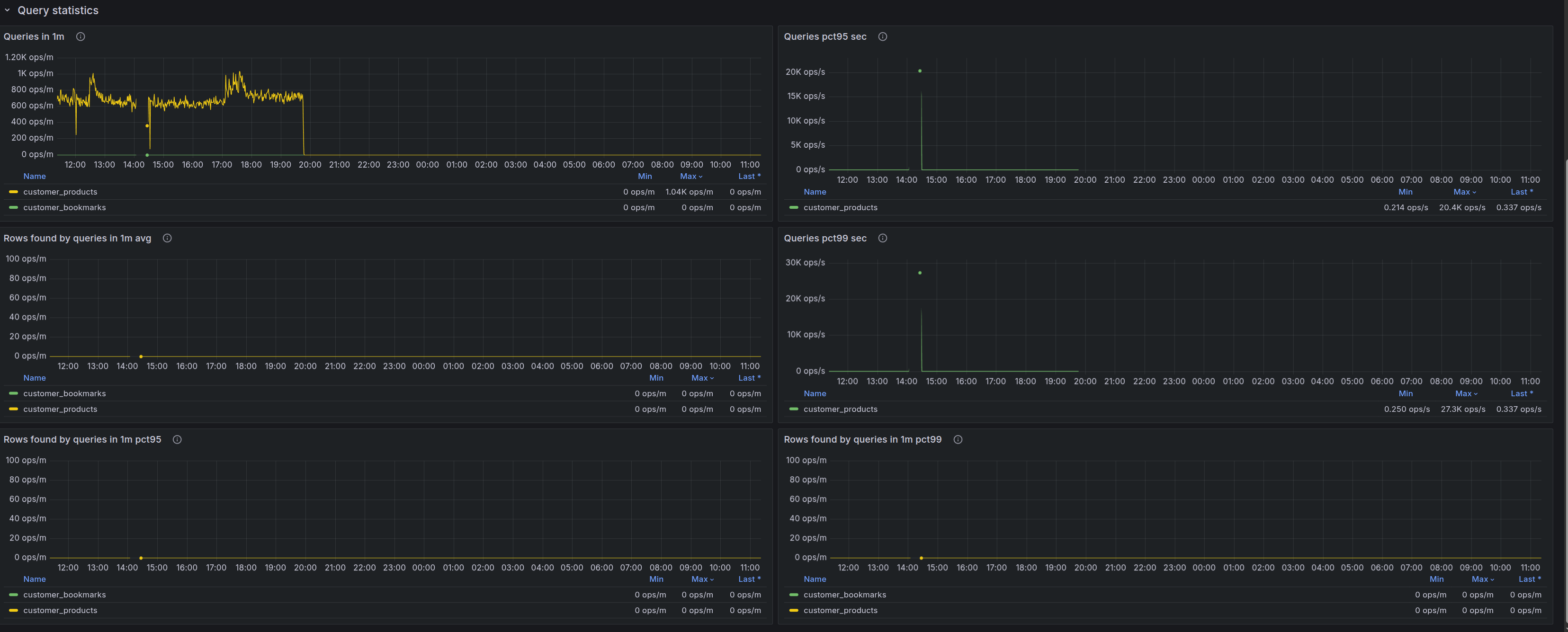Sort Queries in 1m legend by Min

click(x=645, y=177)
